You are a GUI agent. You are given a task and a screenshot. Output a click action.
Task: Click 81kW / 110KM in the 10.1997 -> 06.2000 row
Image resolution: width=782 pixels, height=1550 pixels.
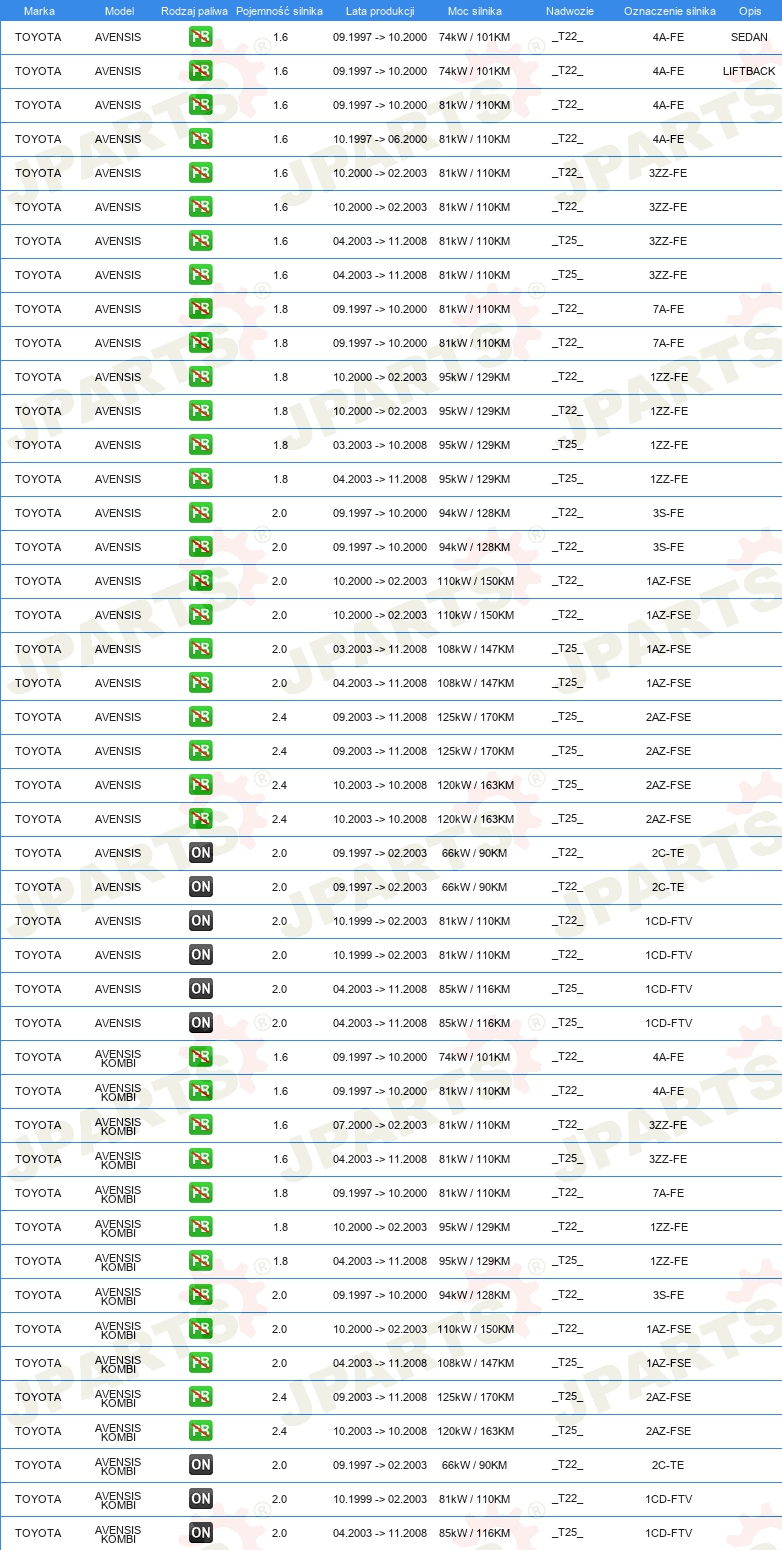click(475, 139)
